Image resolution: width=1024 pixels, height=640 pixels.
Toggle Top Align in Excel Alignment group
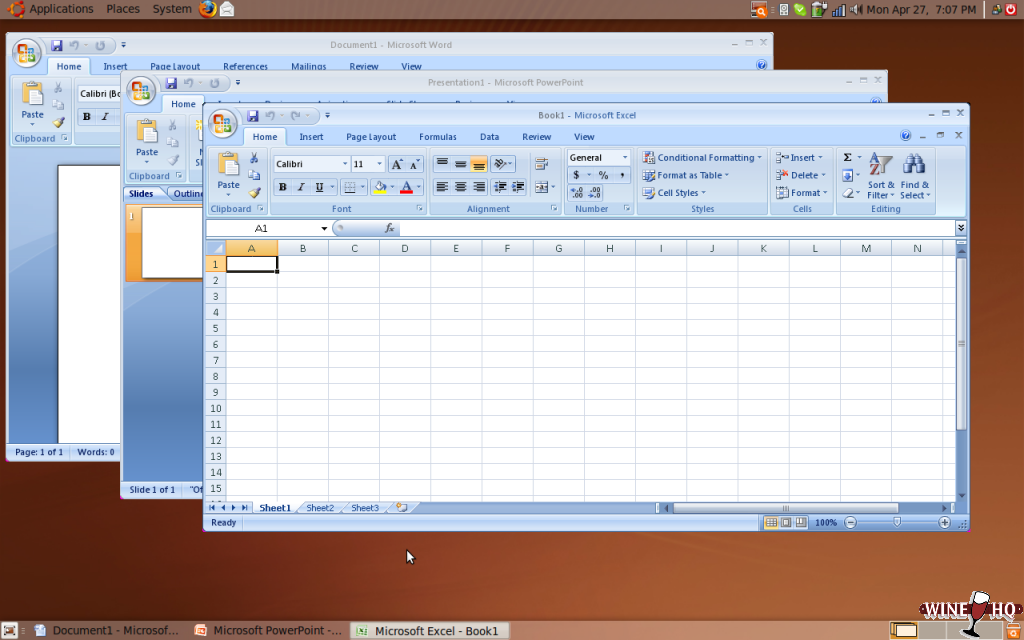click(x=442, y=163)
